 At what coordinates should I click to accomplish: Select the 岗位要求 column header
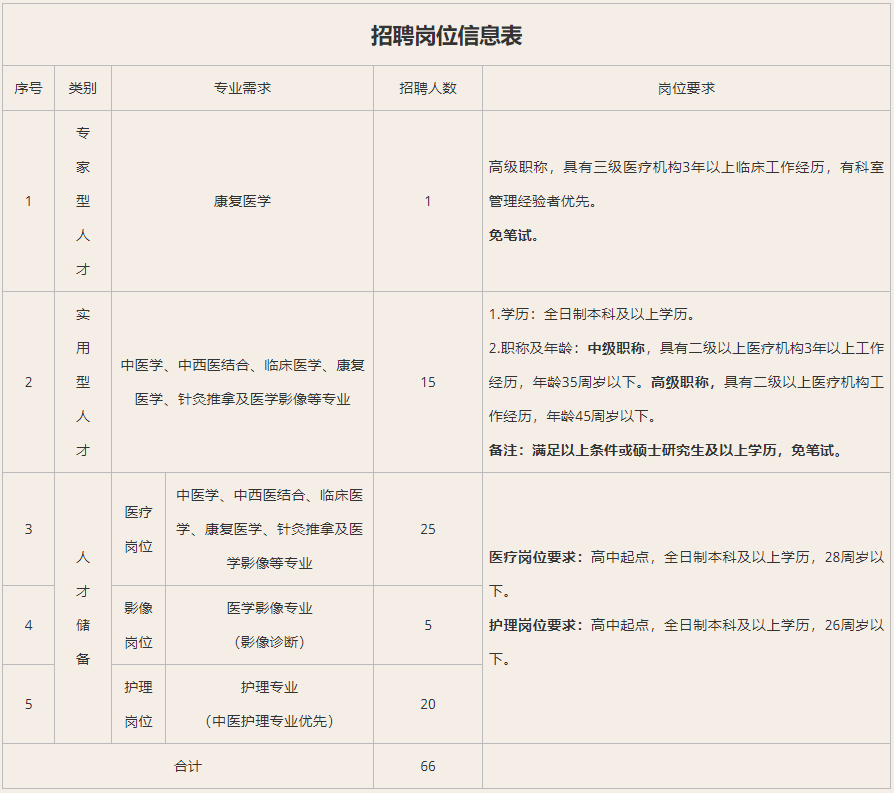(x=686, y=88)
